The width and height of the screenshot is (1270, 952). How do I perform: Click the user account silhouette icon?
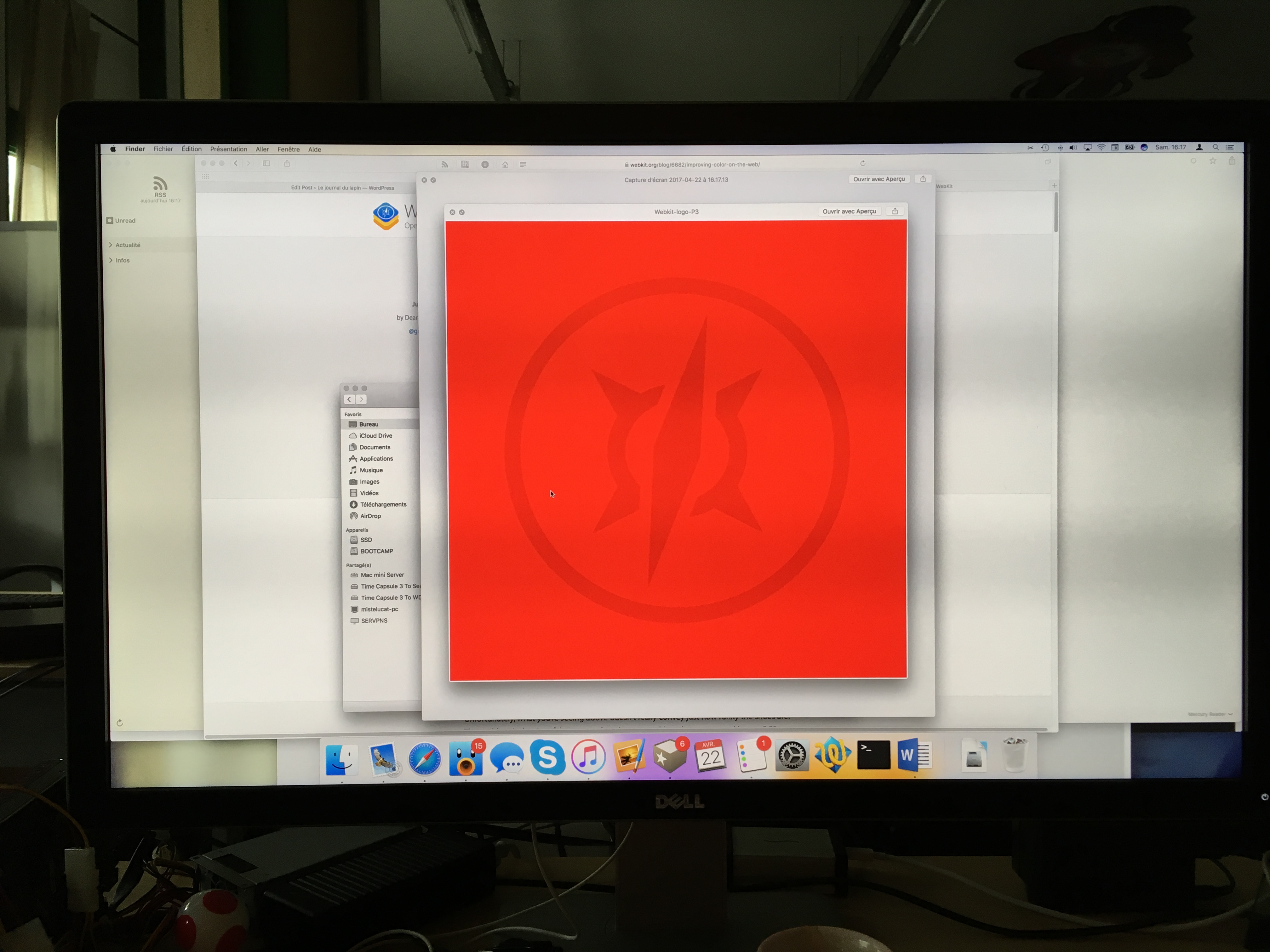pos(1199,147)
